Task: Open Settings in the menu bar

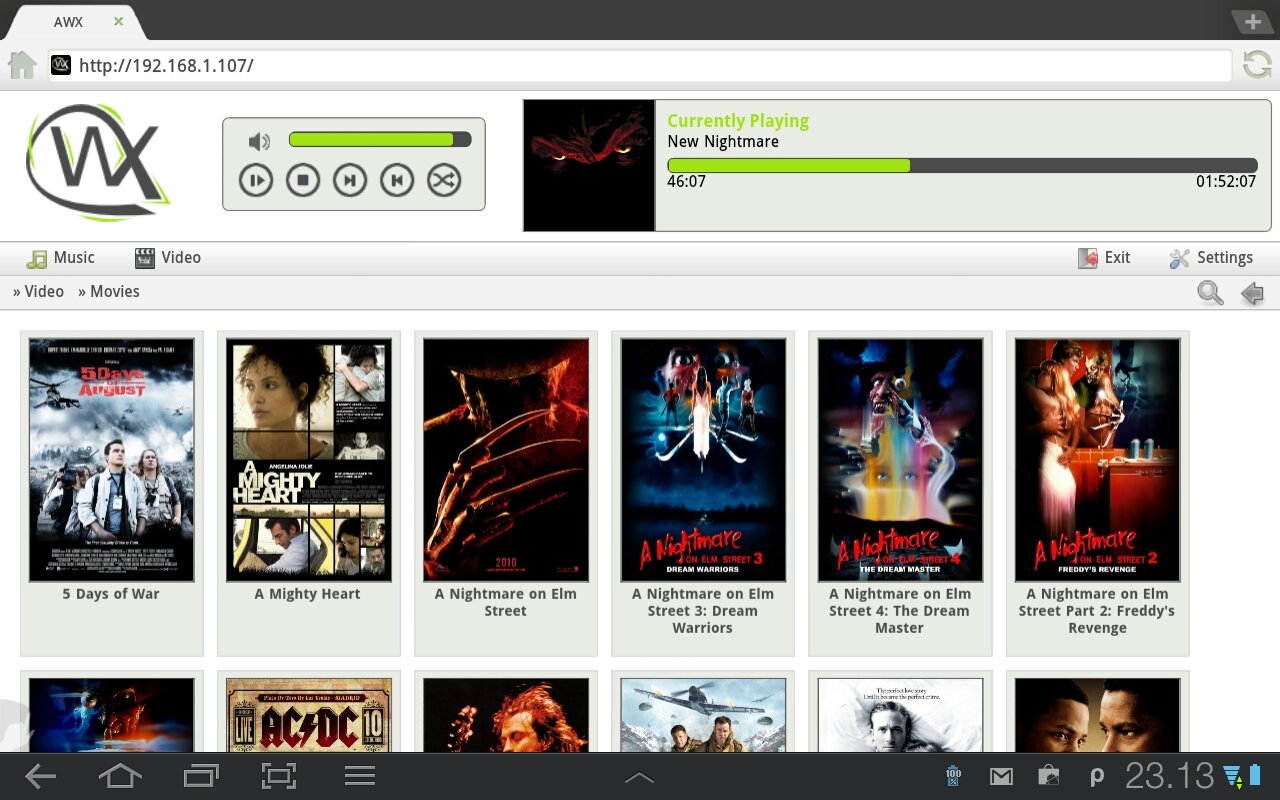Action: pos(1211,258)
